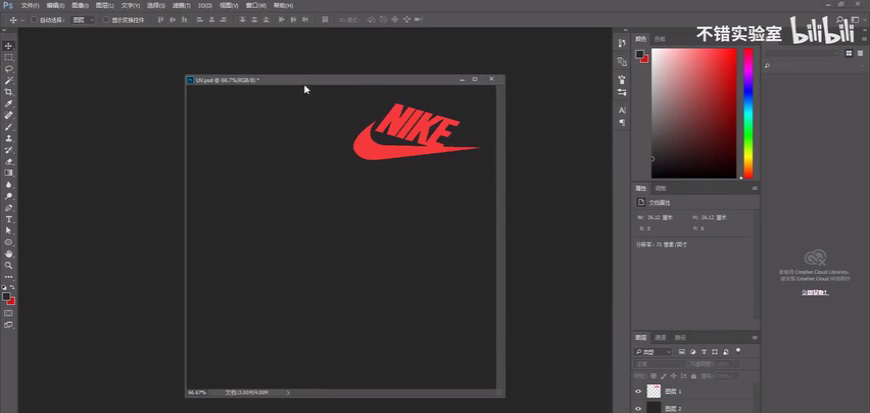
Task: Click foreground color swatch in Color panel
Action: coord(640,54)
